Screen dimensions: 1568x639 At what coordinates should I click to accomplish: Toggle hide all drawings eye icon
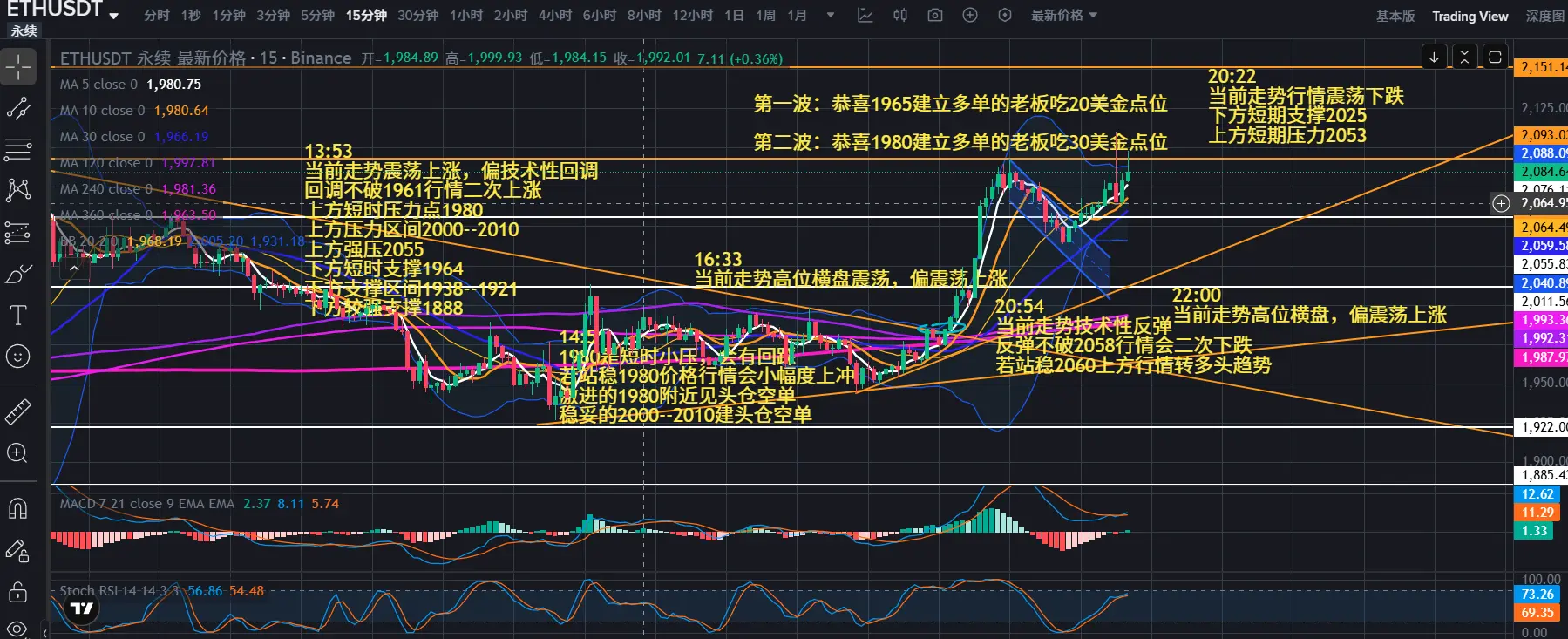tap(18, 629)
